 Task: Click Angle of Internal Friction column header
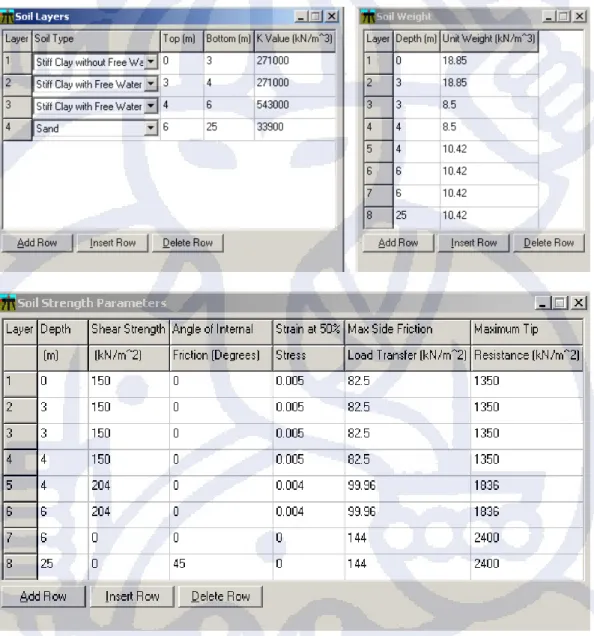pos(221,345)
